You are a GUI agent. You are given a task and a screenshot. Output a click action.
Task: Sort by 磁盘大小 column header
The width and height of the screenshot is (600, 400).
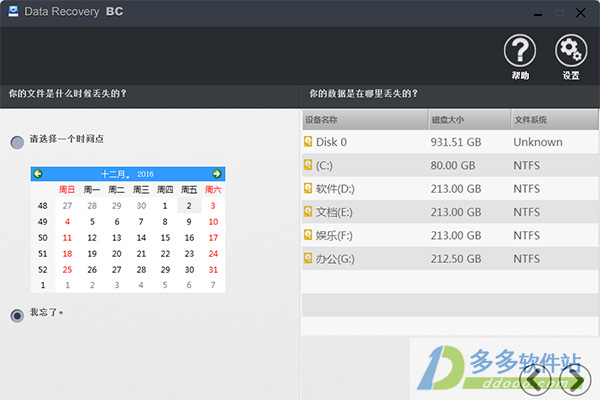pyautogui.click(x=470, y=120)
